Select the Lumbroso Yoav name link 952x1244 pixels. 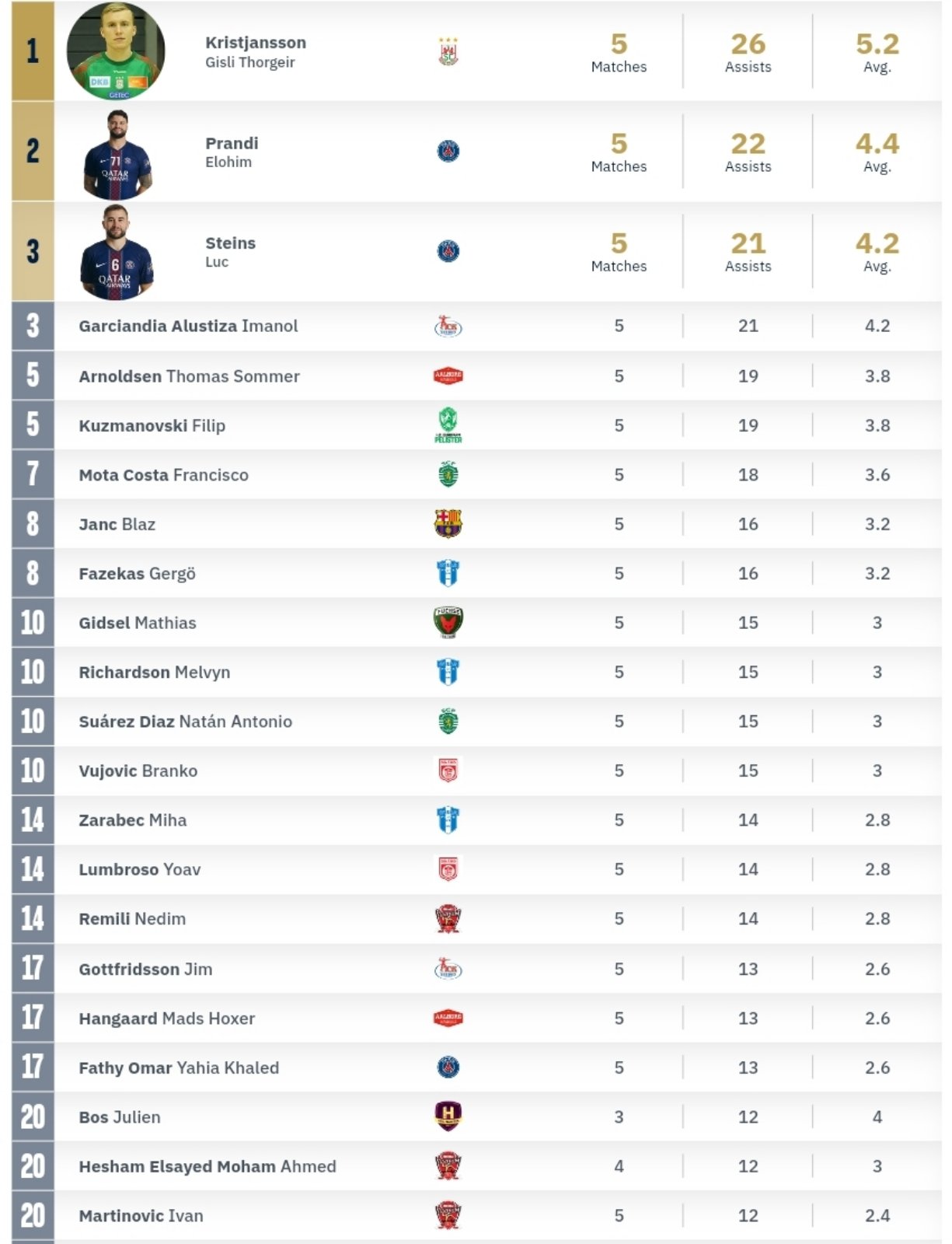tap(140, 870)
